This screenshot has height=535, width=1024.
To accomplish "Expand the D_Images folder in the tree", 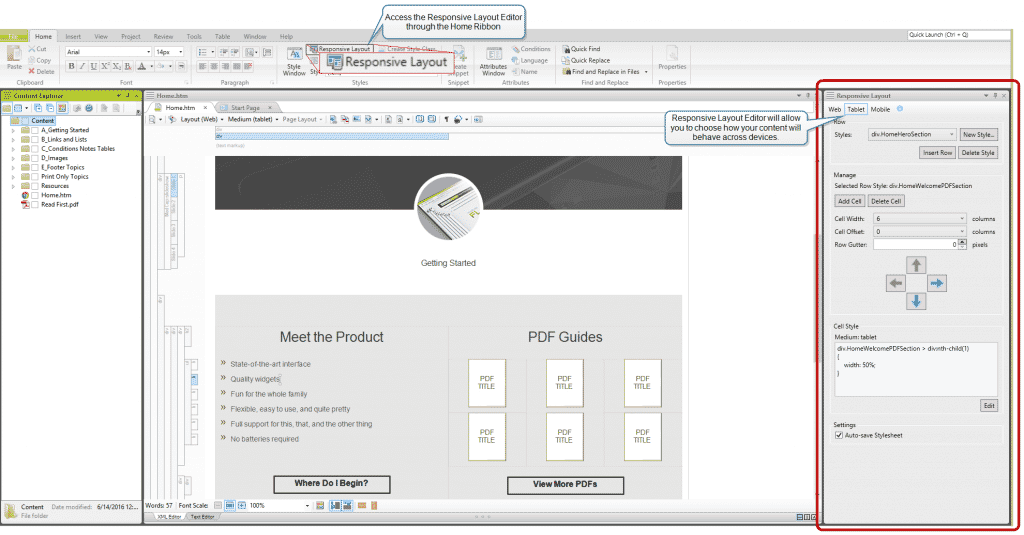I will (13, 158).
